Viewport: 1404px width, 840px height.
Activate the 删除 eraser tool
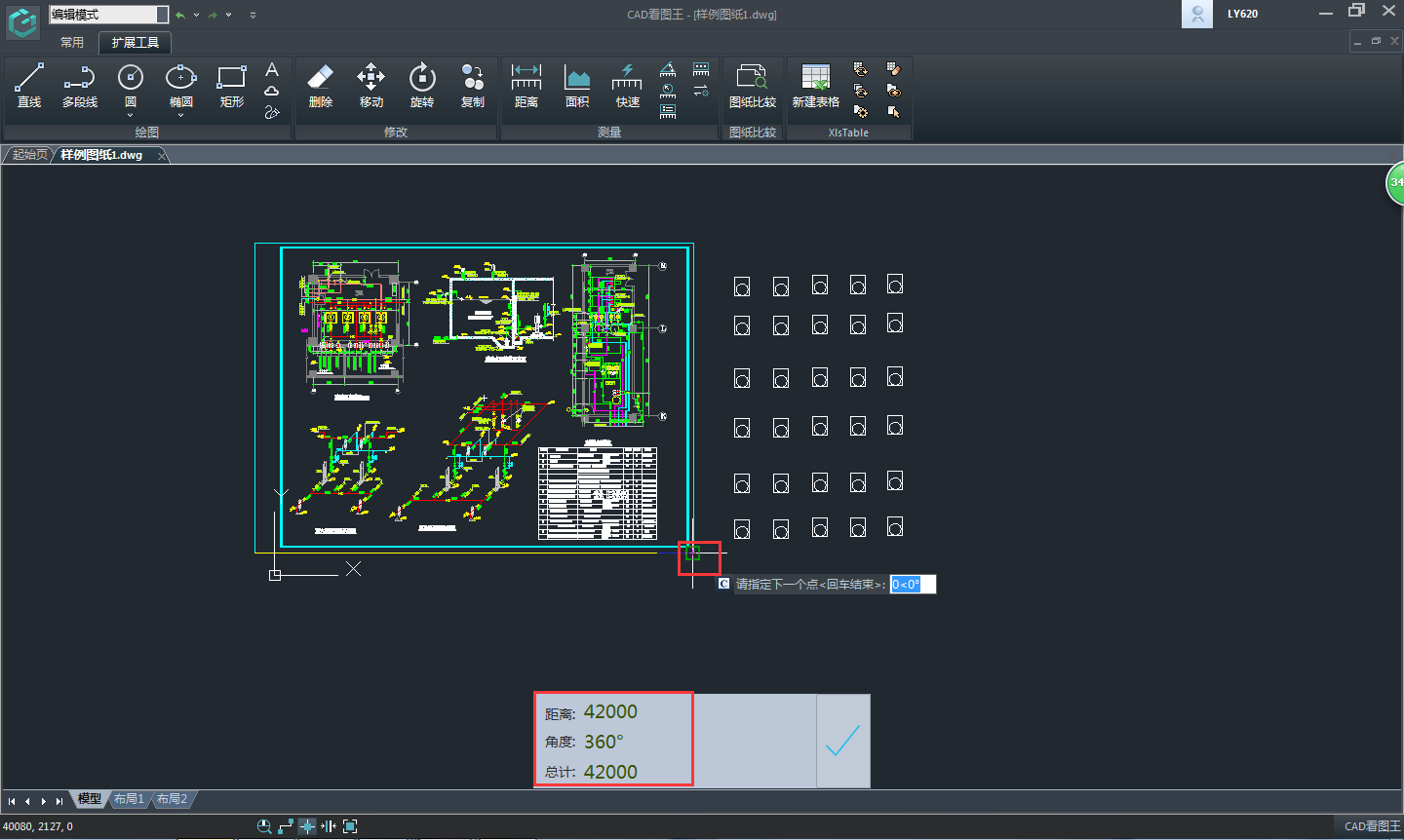point(320,86)
